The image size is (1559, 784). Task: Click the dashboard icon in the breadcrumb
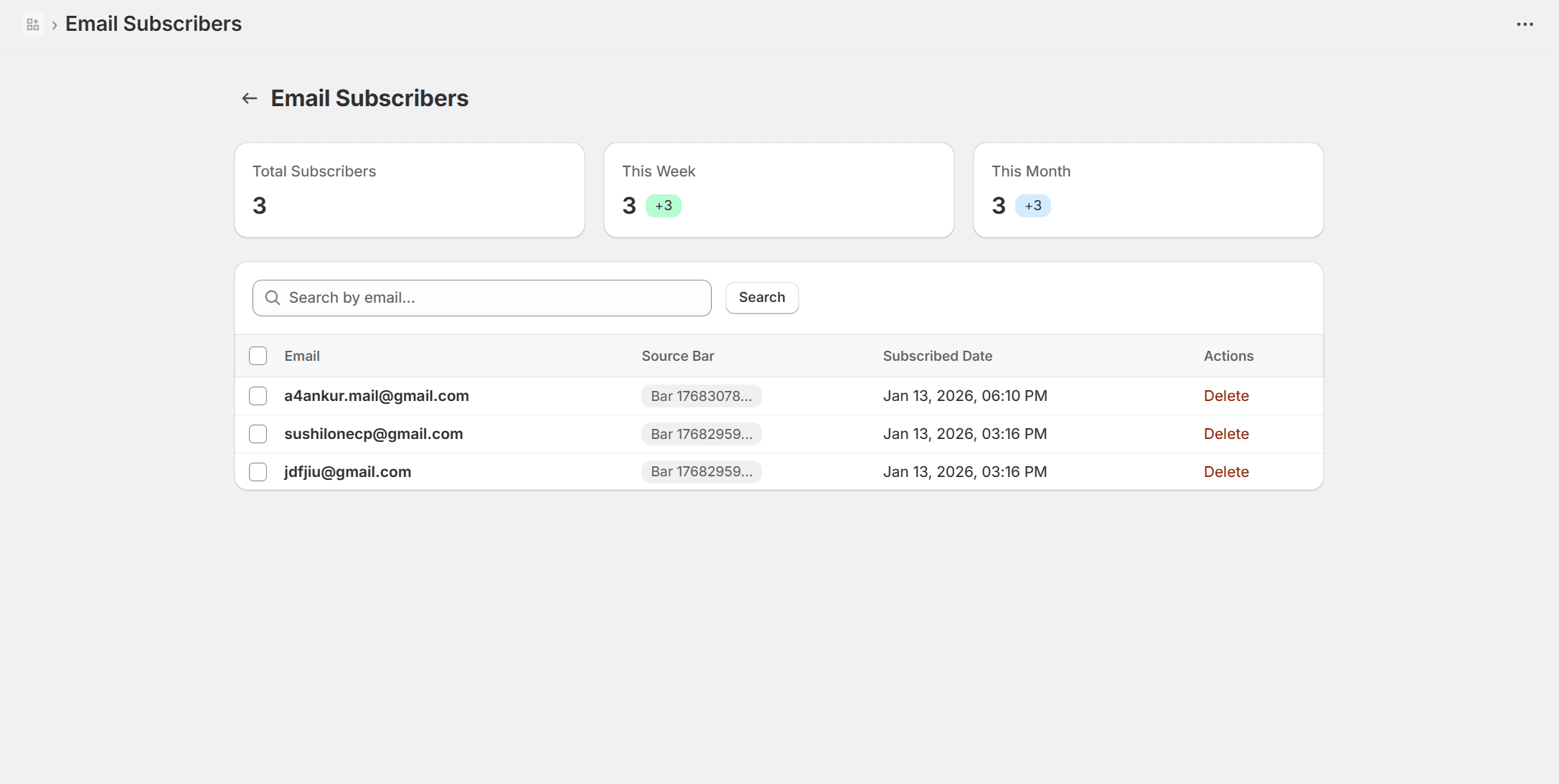32,24
